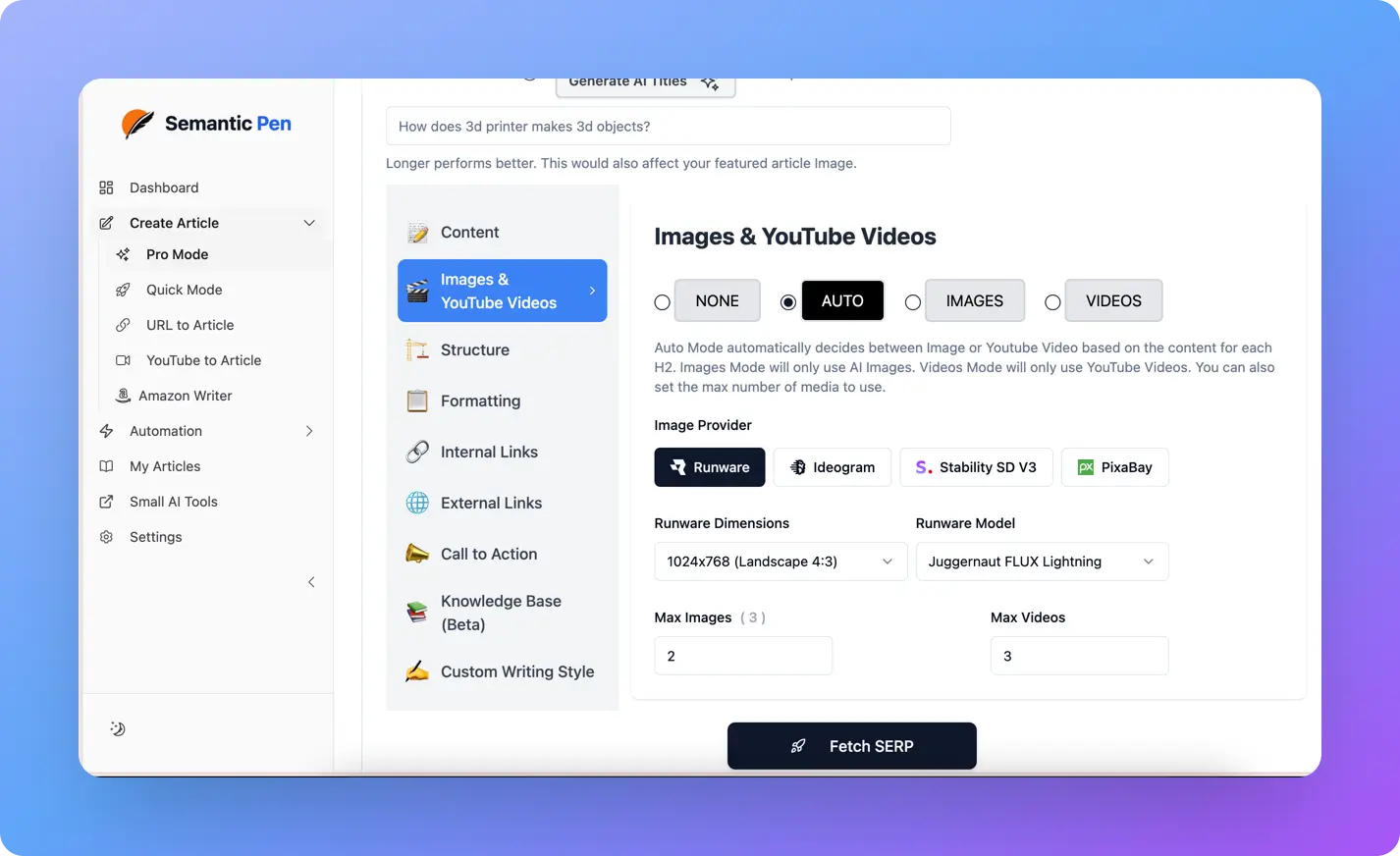Click the Call to Action megaphone icon

[417, 555]
